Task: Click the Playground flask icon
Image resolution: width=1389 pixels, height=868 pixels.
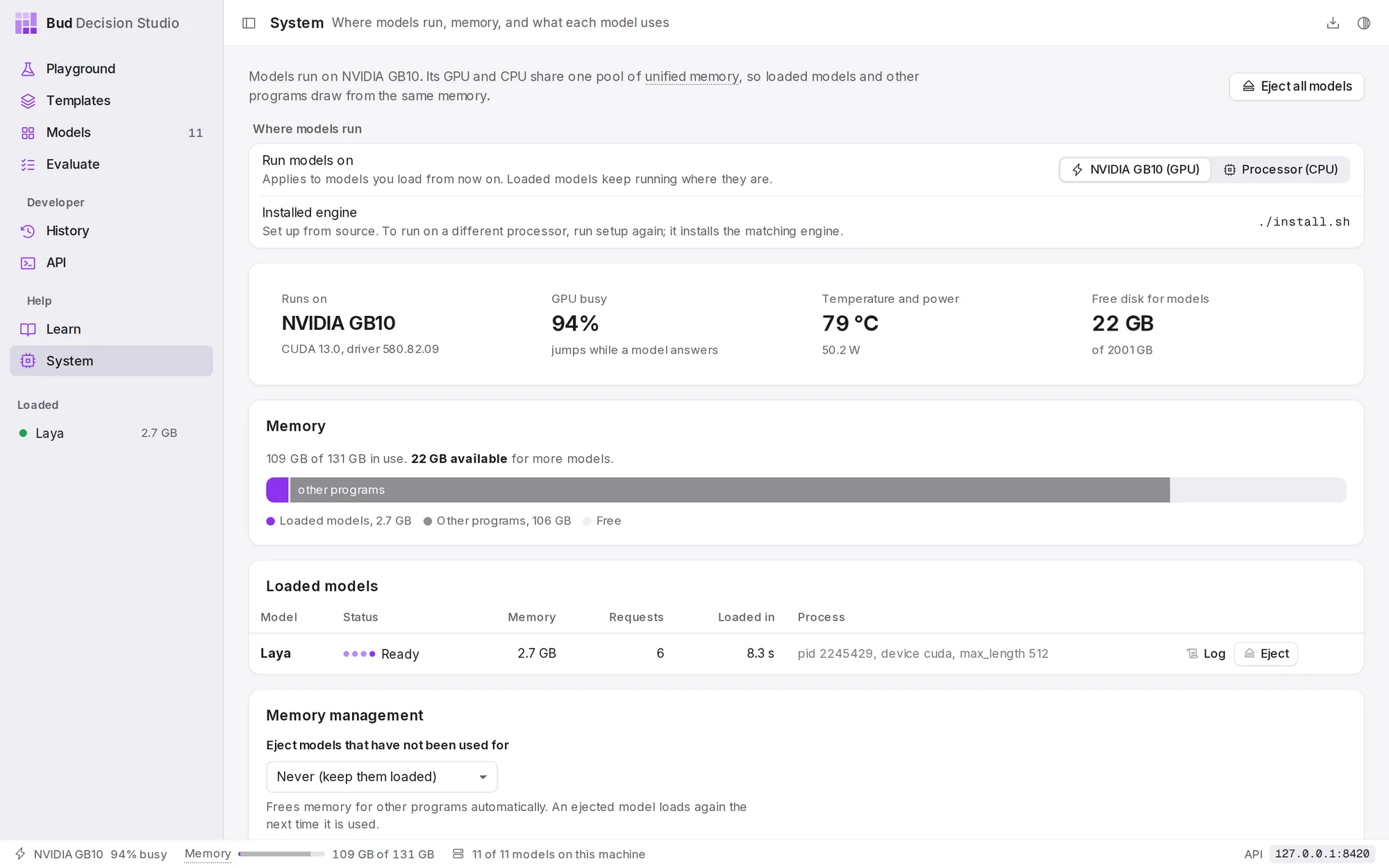Action: [28, 69]
